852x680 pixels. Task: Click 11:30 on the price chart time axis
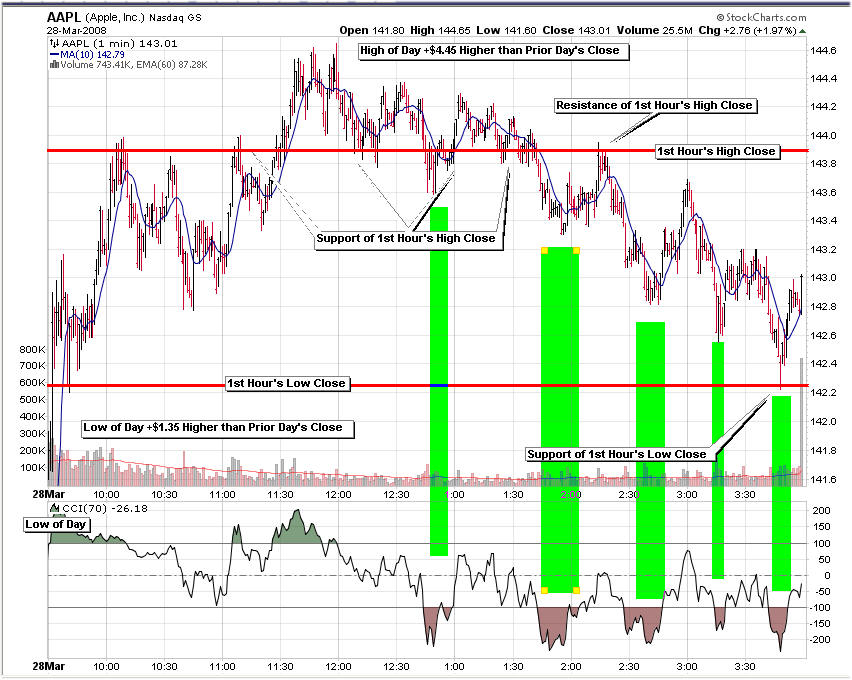pos(280,495)
